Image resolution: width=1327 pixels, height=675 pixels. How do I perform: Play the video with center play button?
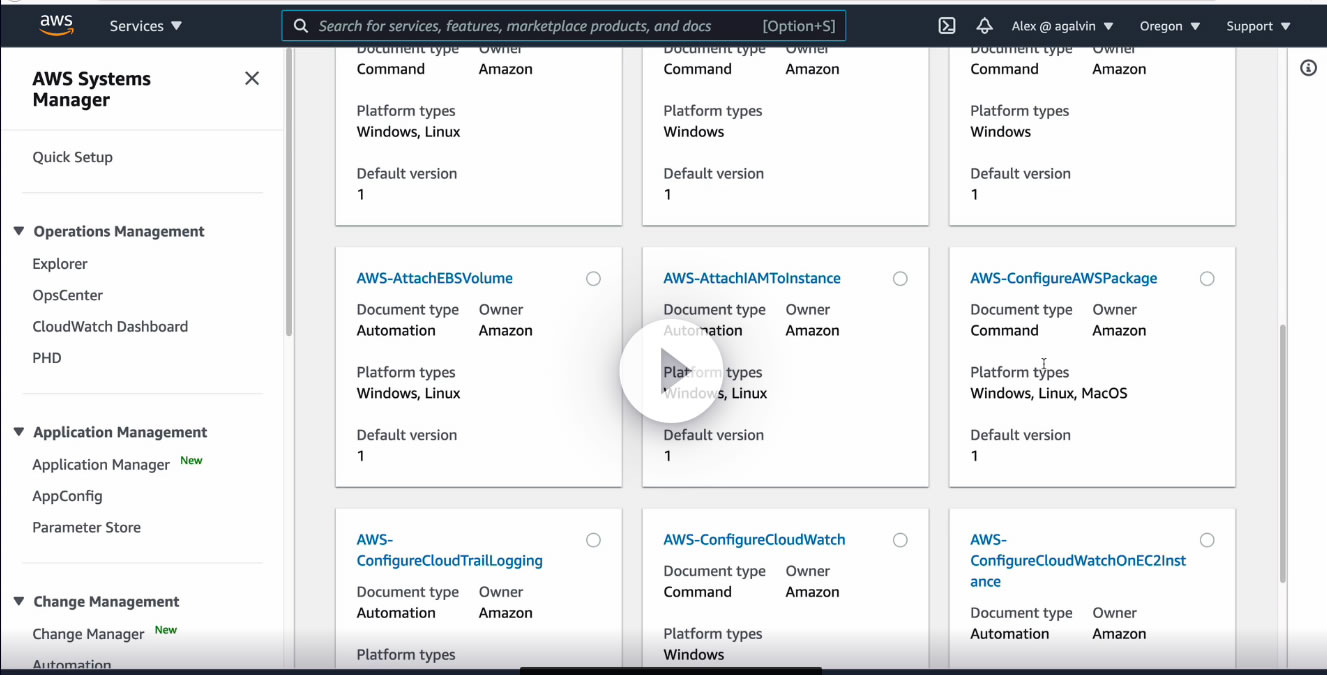pos(671,371)
